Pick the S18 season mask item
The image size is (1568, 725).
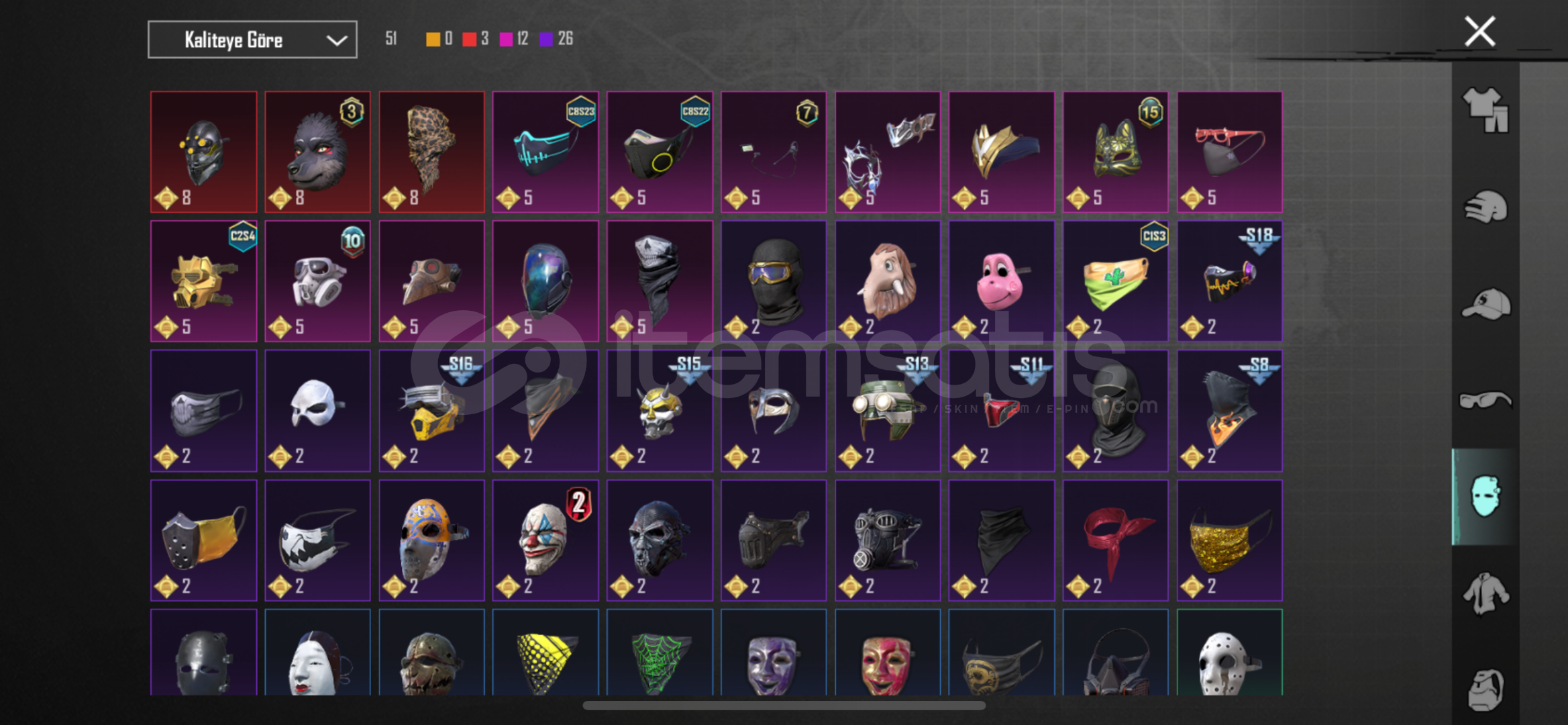pyautogui.click(x=1229, y=281)
